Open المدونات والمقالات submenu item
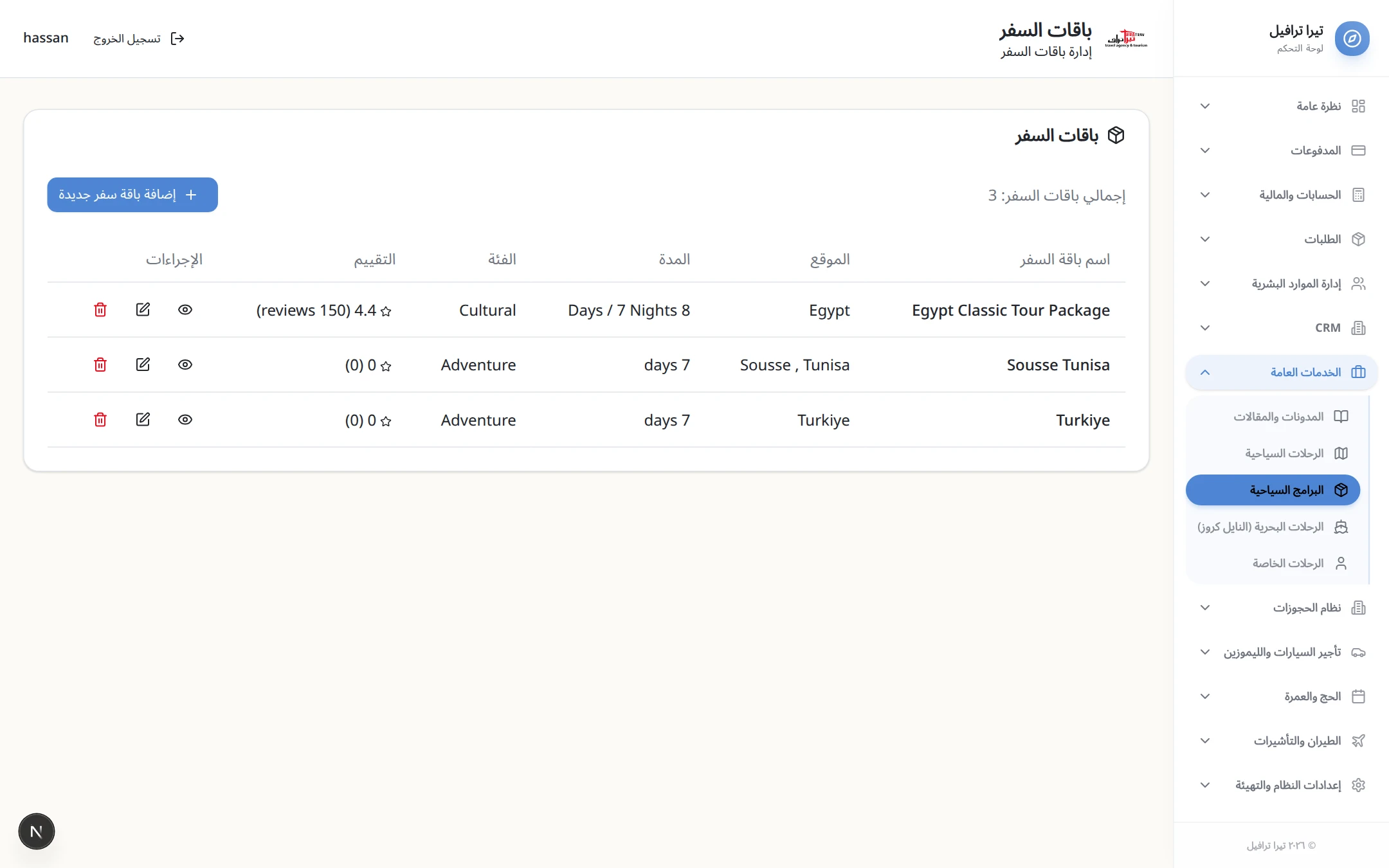 pos(1273,417)
